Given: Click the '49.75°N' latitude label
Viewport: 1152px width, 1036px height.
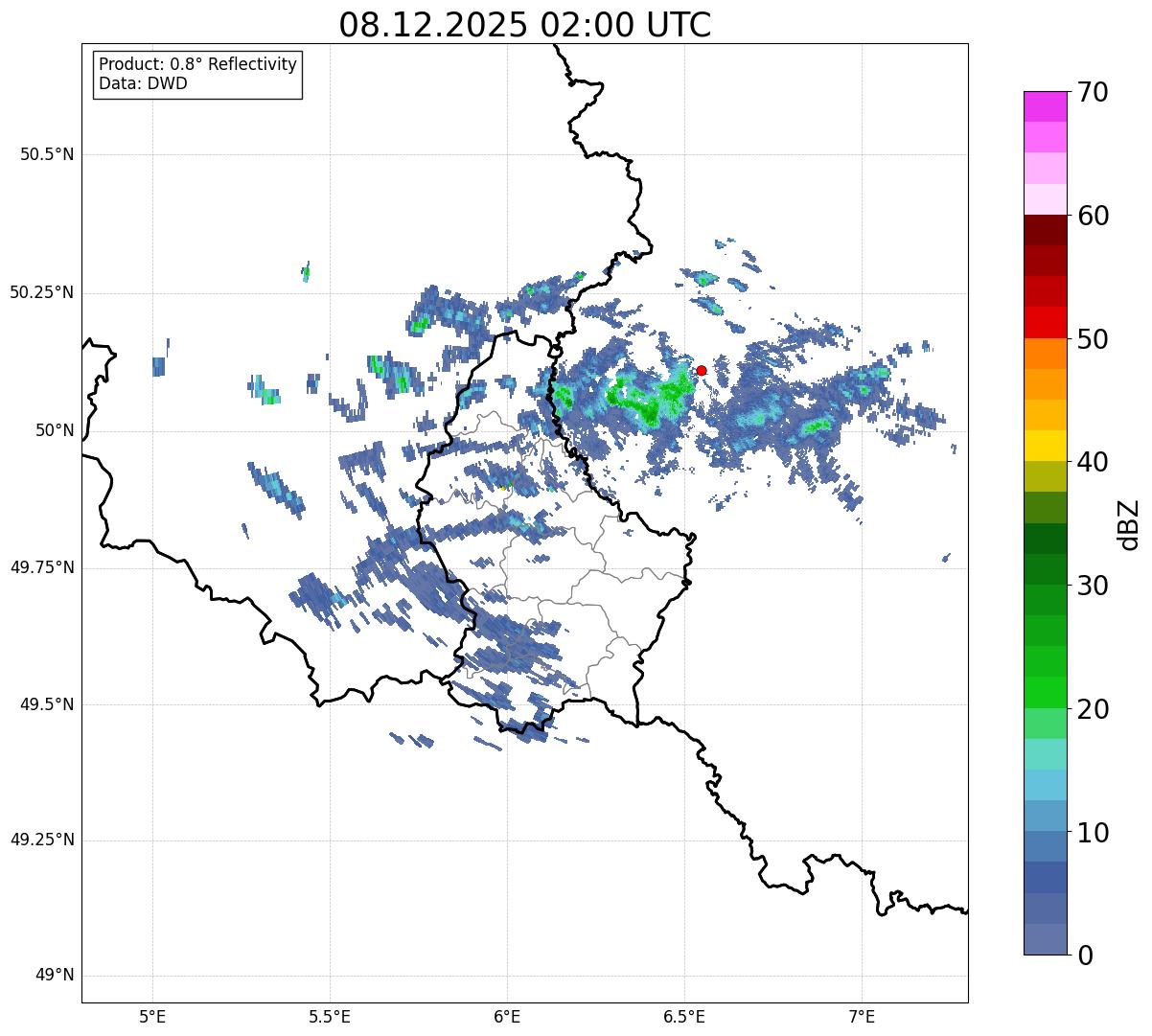Looking at the screenshot, I should (42, 567).
